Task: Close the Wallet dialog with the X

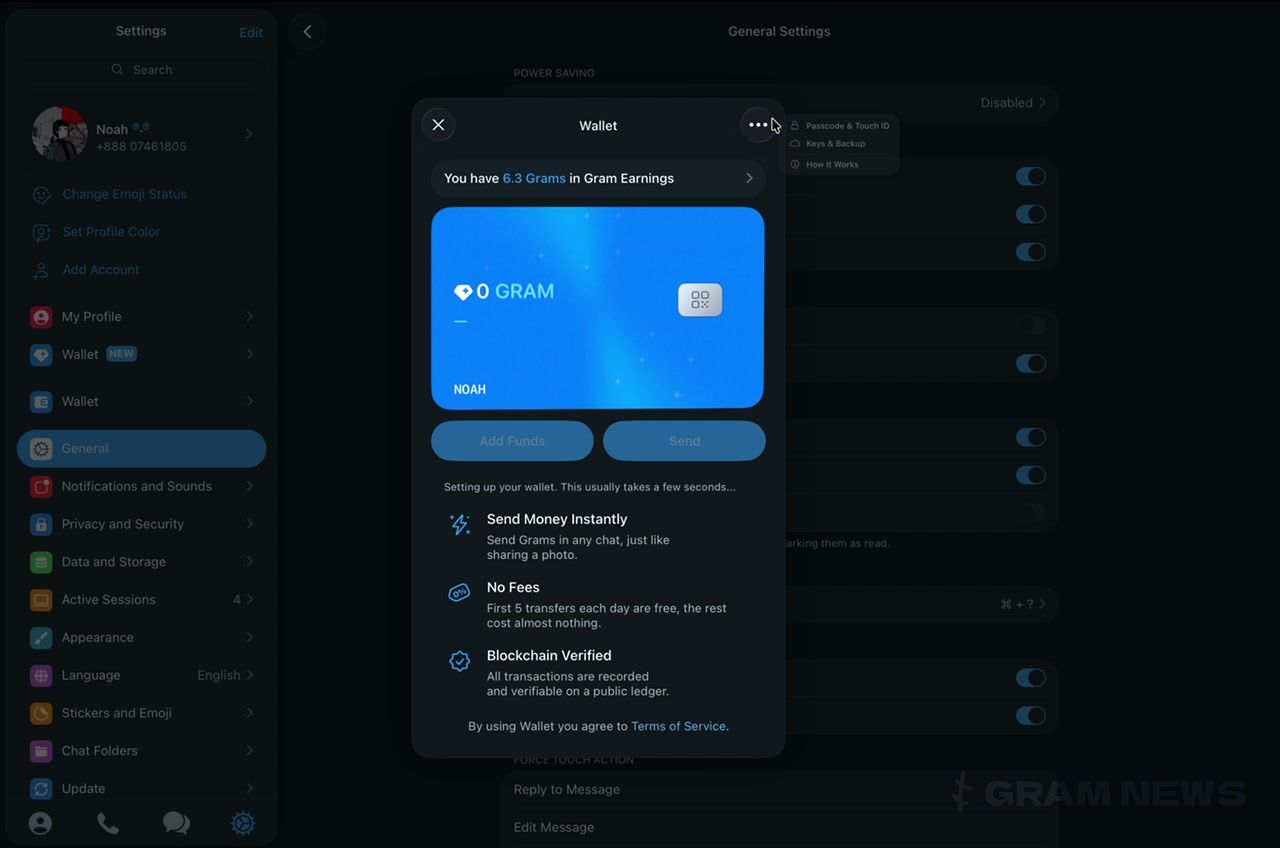Action: coord(438,125)
